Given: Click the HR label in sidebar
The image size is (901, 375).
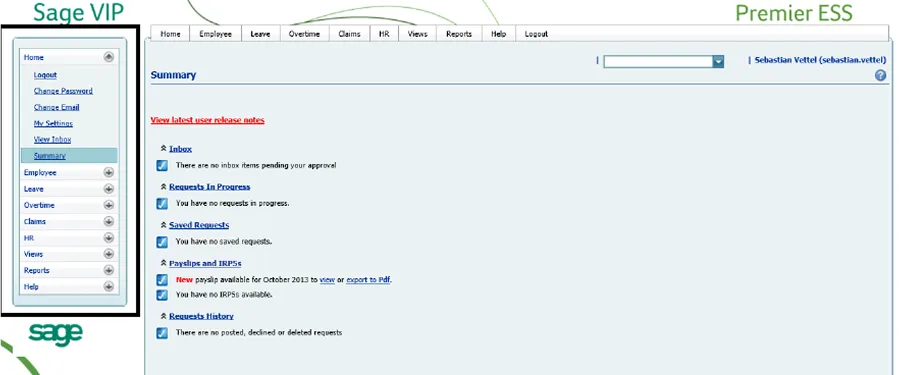Looking at the screenshot, I should (x=29, y=238).
